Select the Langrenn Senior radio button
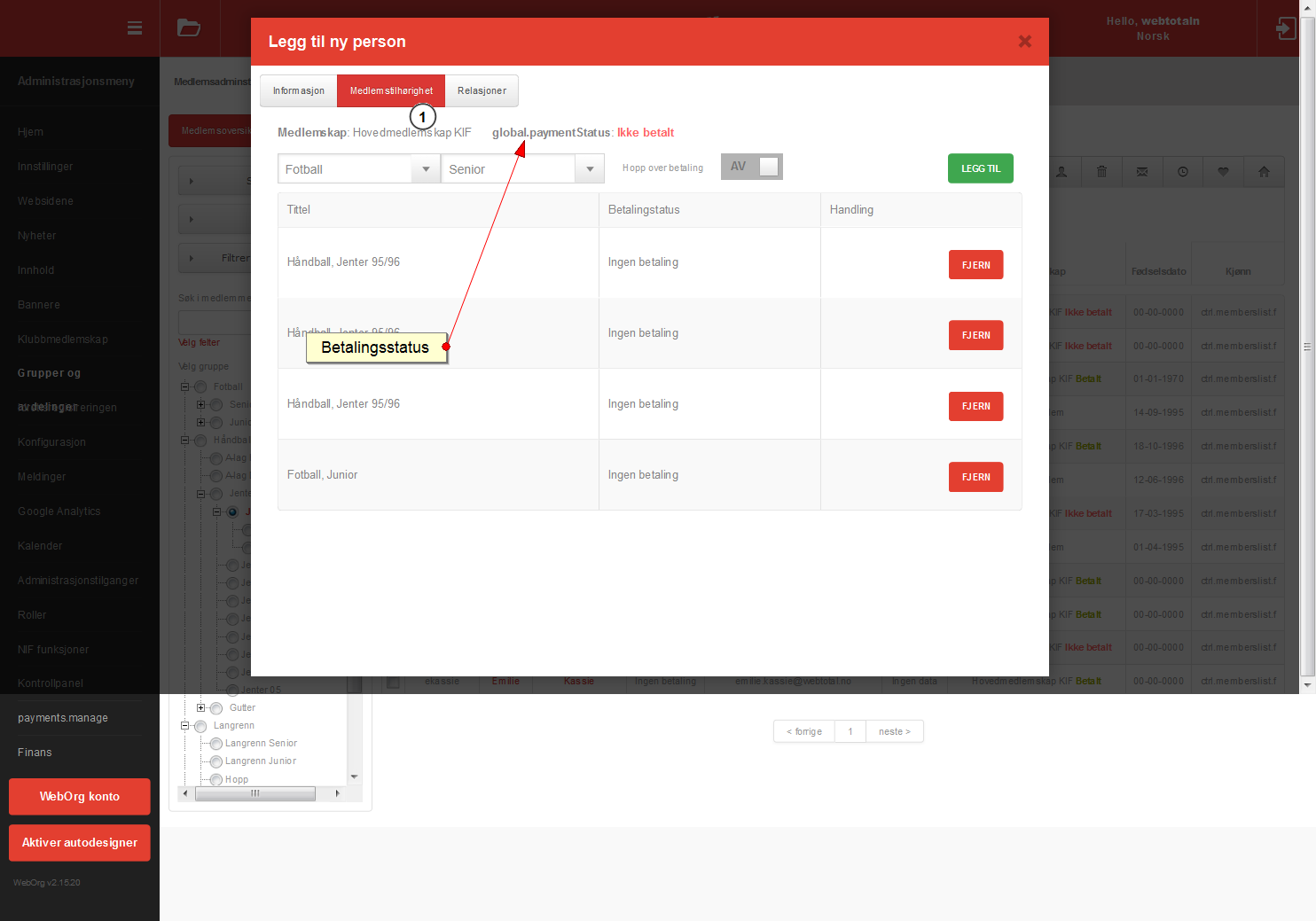Image resolution: width=1316 pixels, height=921 pixels. 216,744
